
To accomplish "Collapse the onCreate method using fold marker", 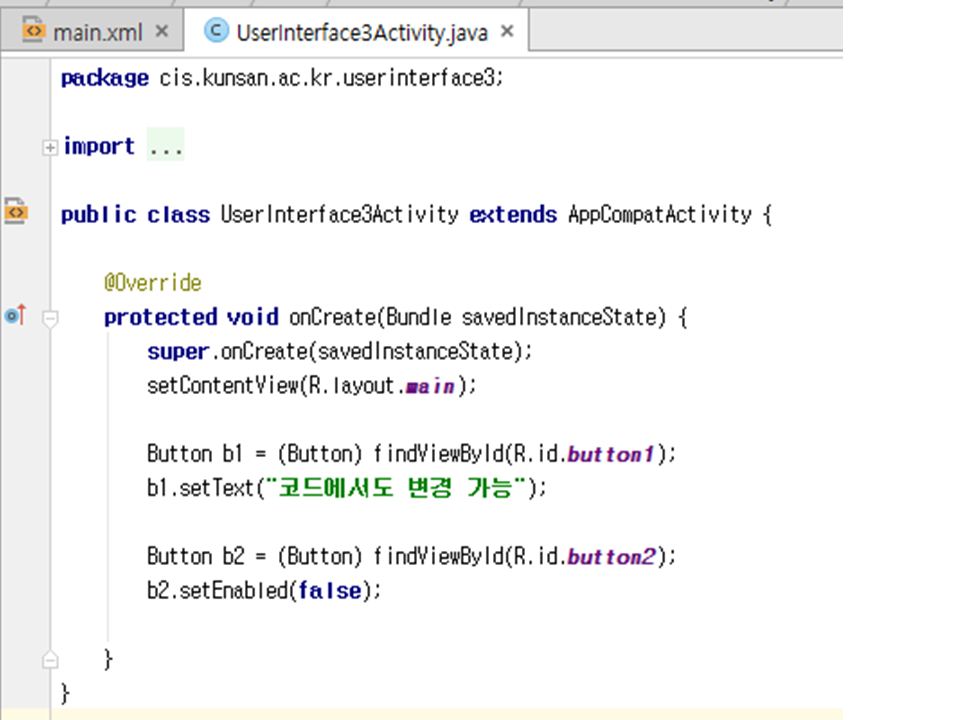I will coord(49,318).
